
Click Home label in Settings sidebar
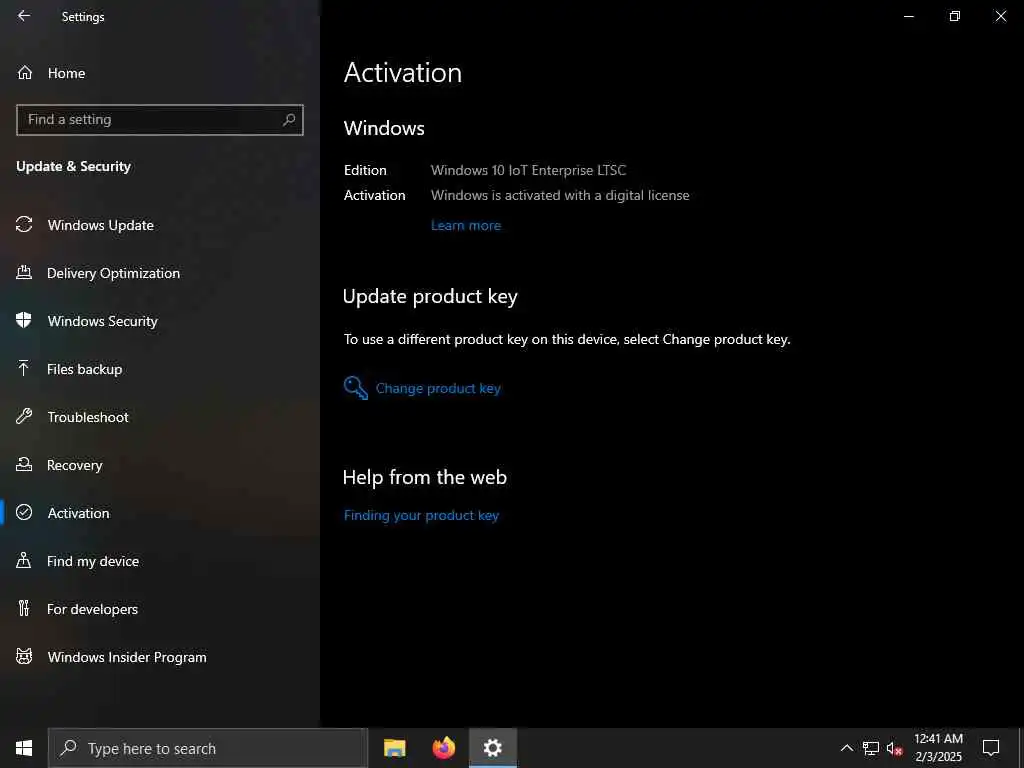pos(67,73)
